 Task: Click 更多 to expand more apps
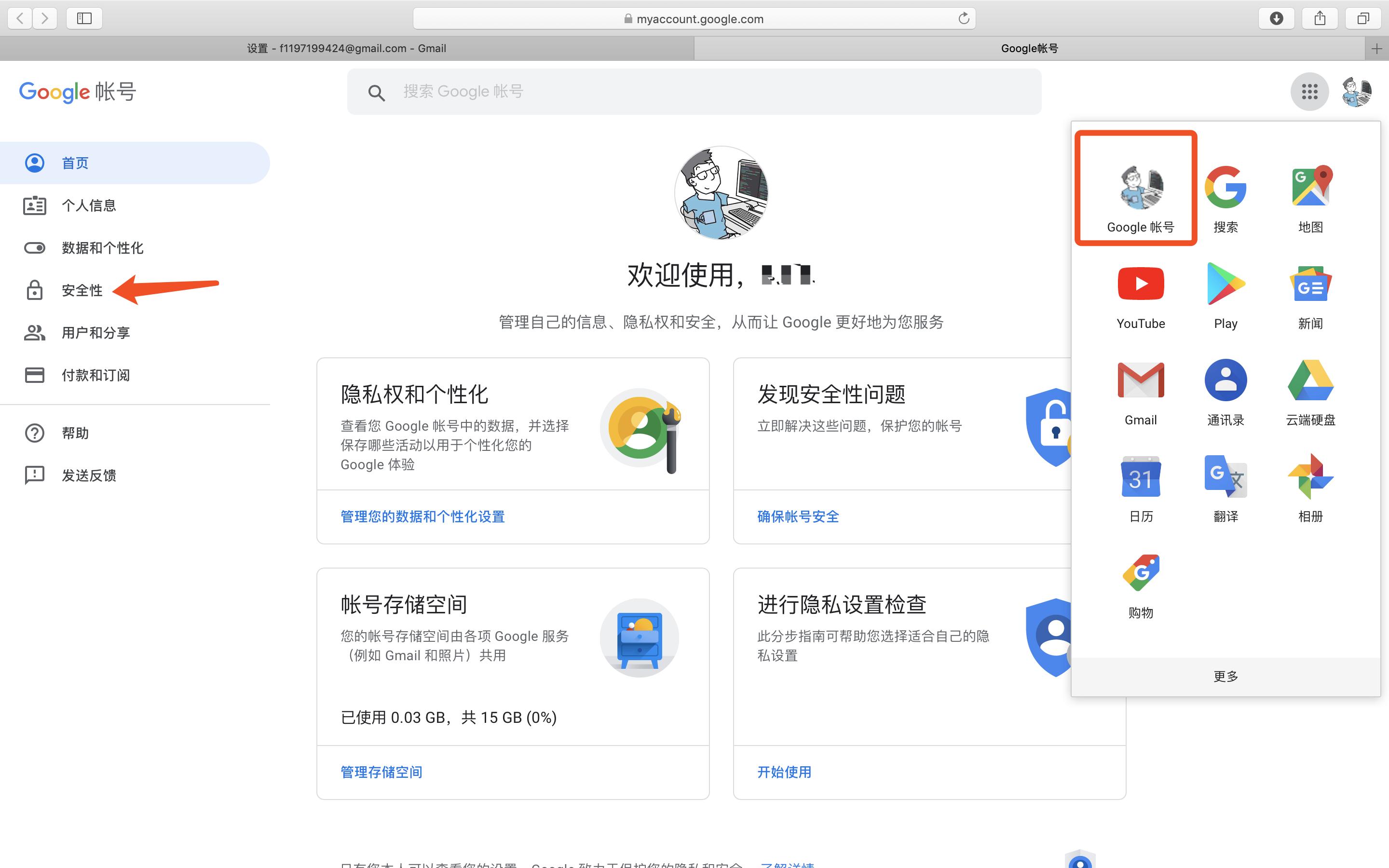click(1226, 676)
